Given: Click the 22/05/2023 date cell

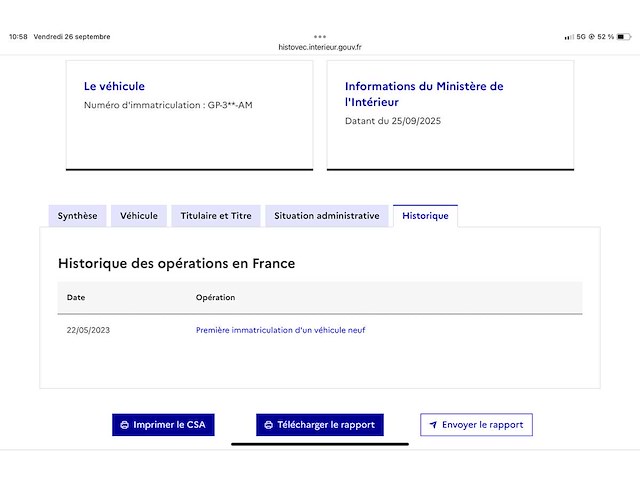Looking at the screenshot, I should coord(88,330).
